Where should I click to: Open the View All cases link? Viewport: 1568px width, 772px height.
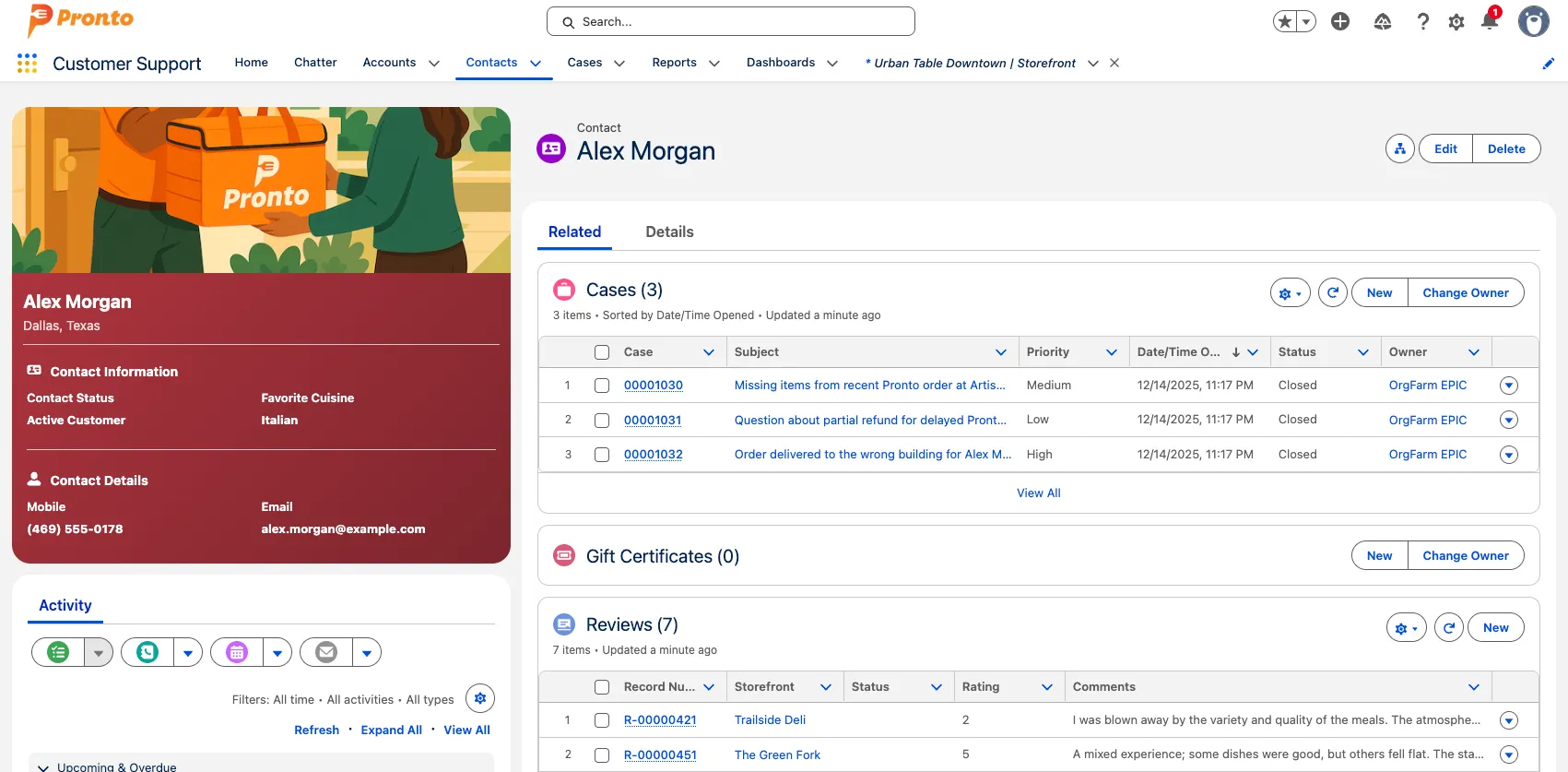1038,493
